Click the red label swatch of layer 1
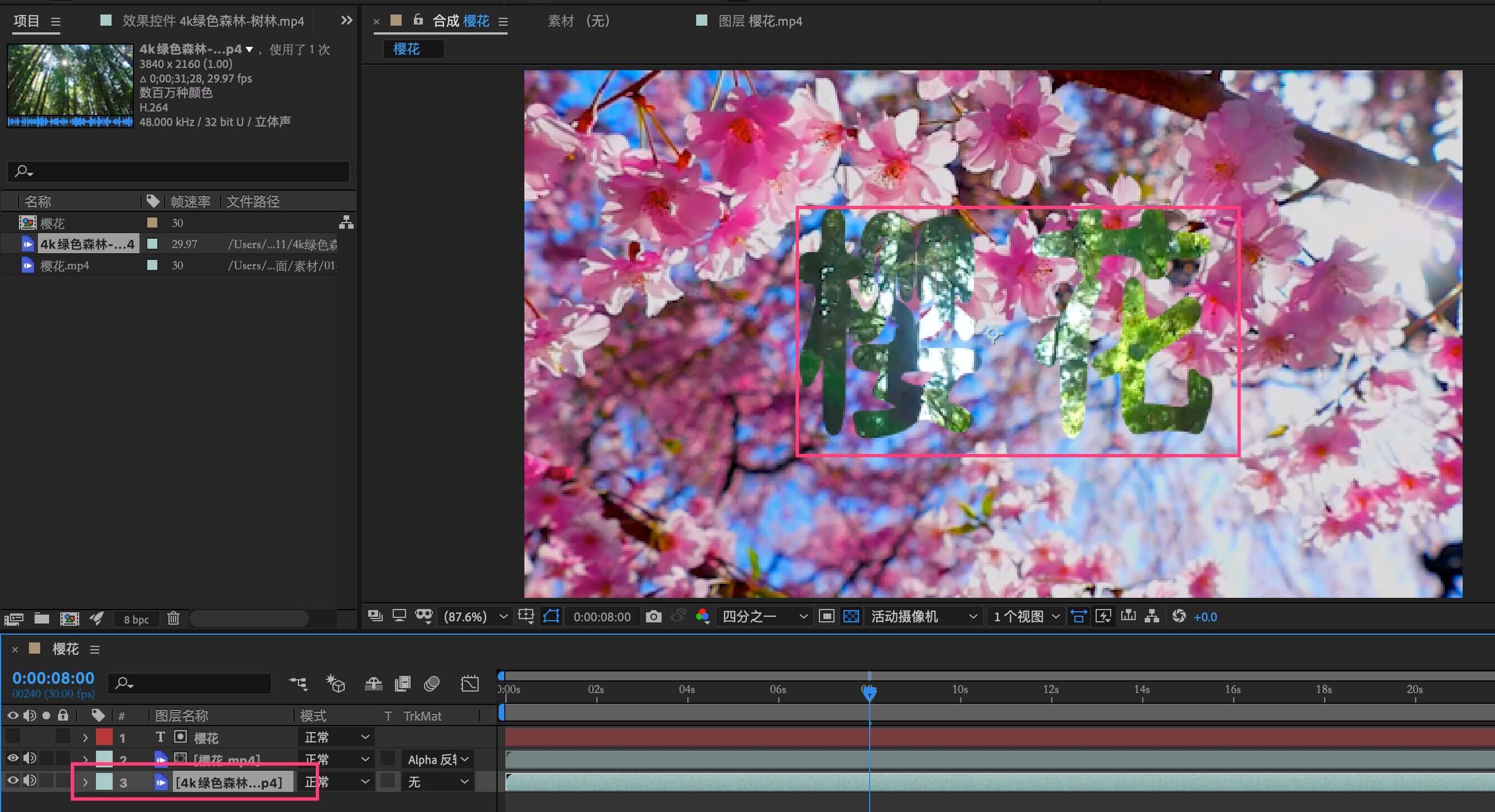This screenshot has width=1495, height=812. (x=104, y=737)
